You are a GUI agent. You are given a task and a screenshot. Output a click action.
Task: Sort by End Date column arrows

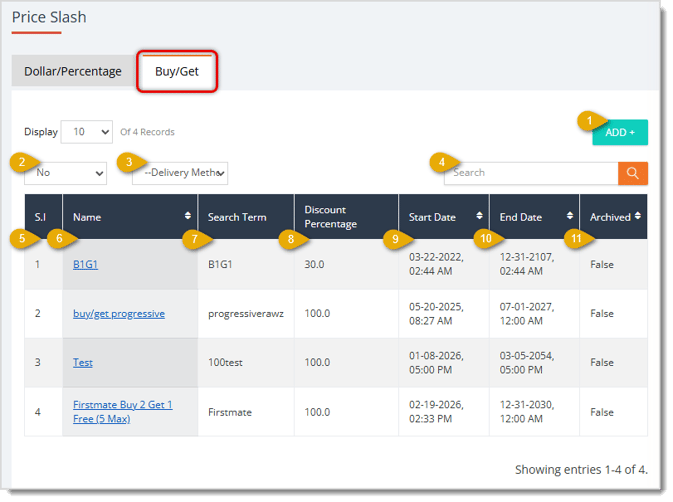tap(570, 216)
